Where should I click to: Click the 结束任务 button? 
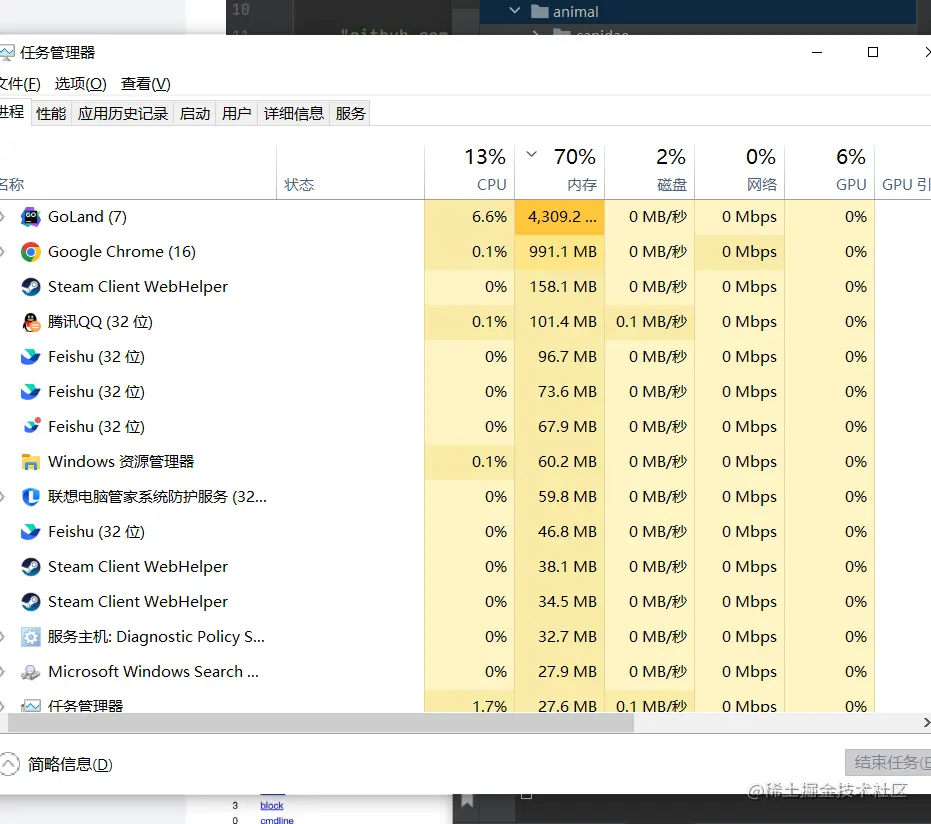click(x=888, y=762)
